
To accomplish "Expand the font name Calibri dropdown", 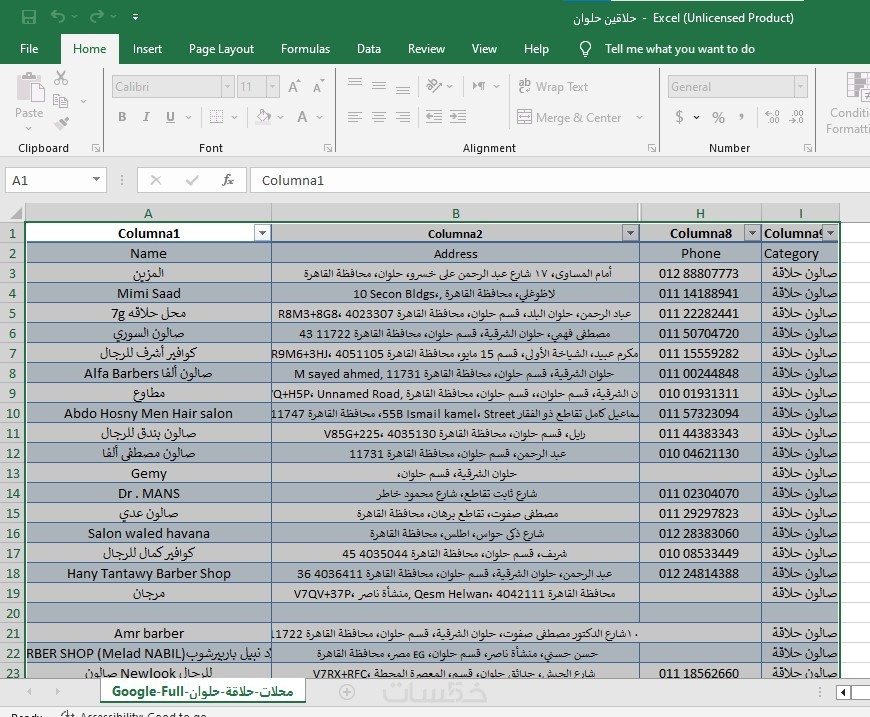I will pyautogui.click(x=227, y=87).
